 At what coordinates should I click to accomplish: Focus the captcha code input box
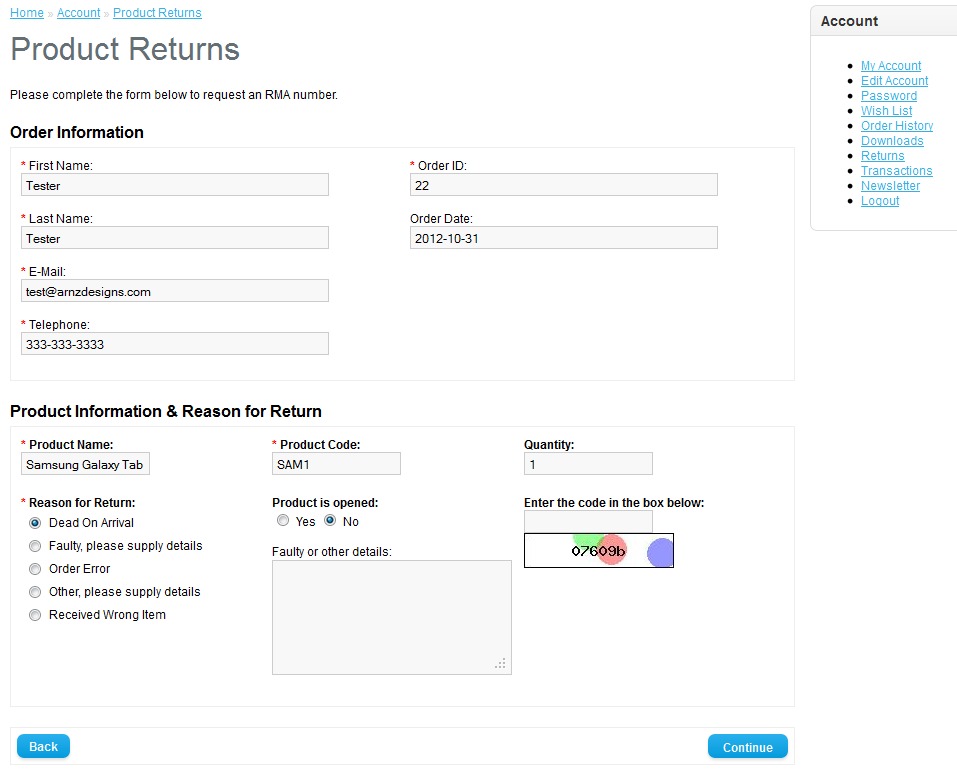click(x=588, y=521)
